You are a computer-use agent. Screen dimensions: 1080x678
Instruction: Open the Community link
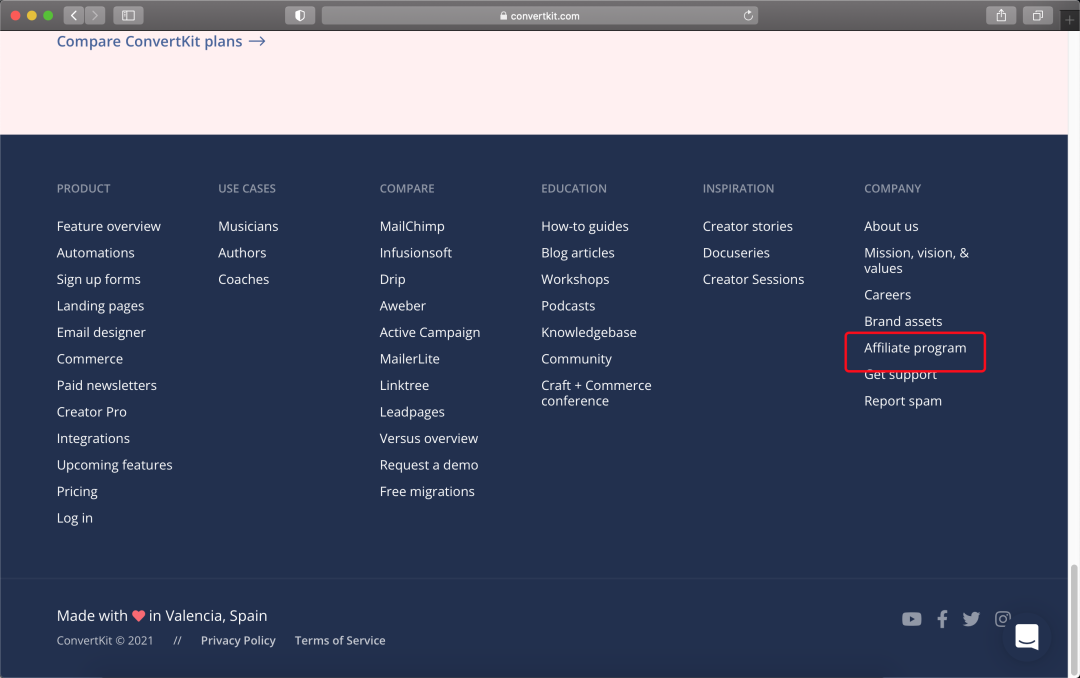(576, 359)
